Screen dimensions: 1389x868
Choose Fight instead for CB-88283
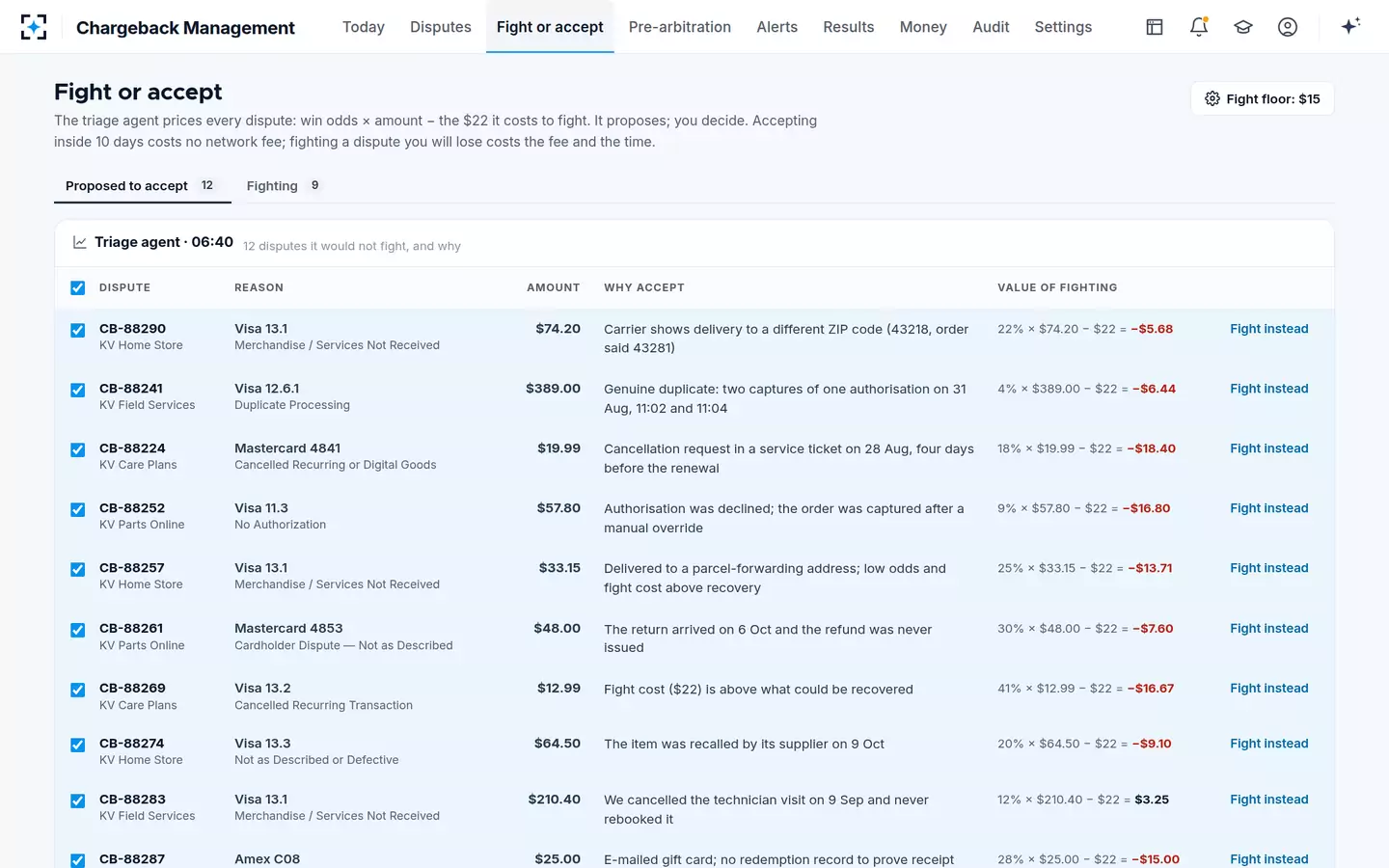coord(1269,800)
